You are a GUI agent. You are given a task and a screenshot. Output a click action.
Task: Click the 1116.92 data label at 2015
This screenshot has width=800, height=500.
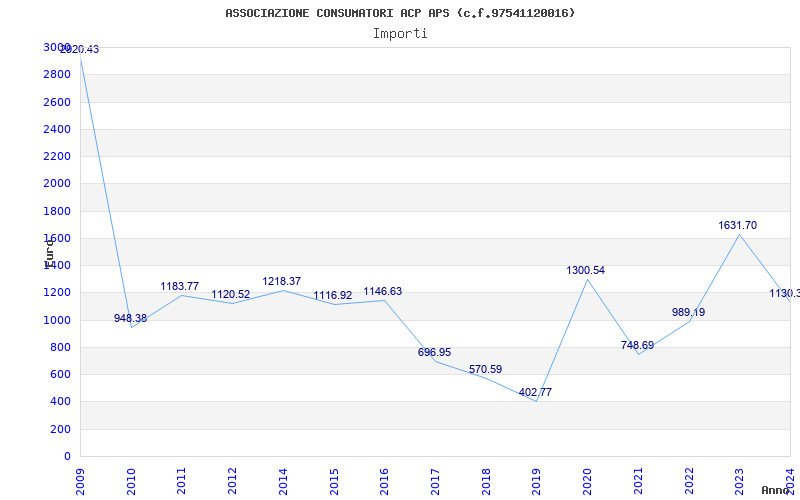[x=332, y=295]
